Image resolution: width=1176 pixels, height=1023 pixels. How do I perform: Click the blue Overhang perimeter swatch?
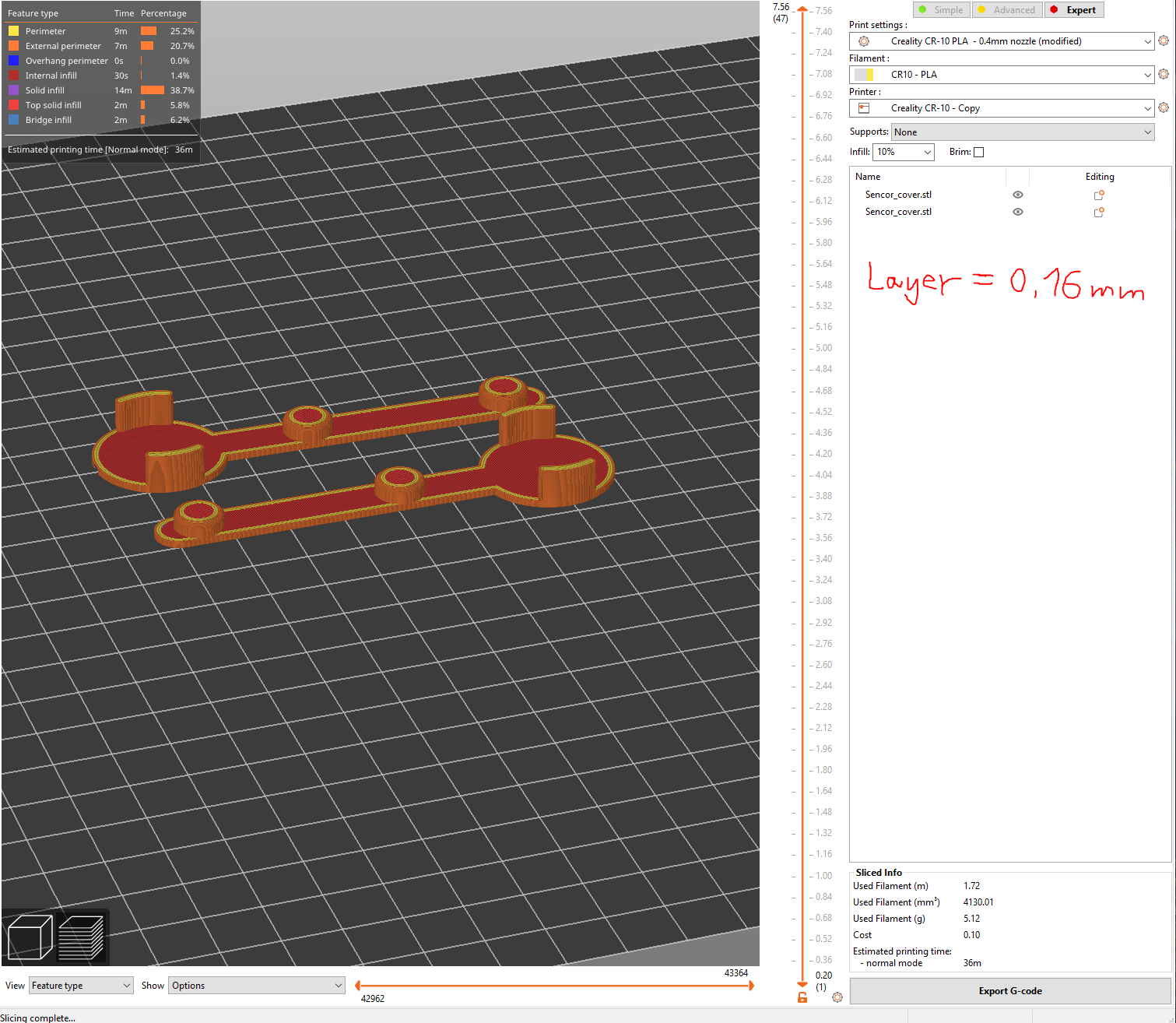point(13,61)
